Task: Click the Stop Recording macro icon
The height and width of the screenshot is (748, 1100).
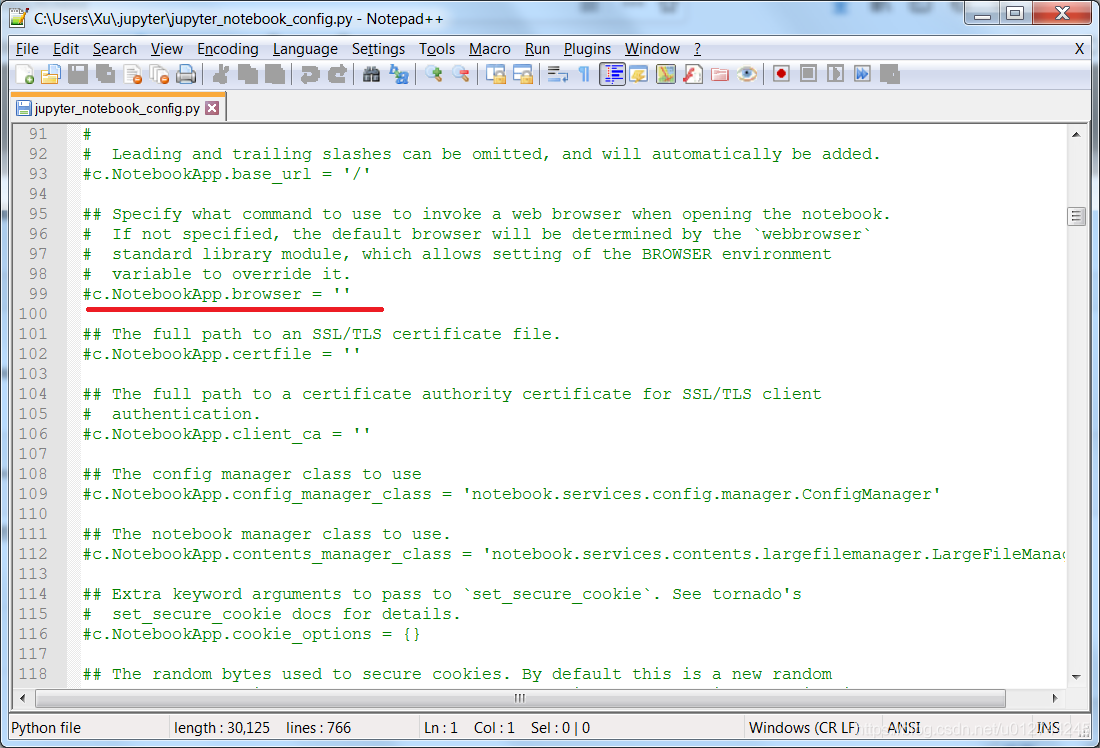Action: (x=808, y=74)
